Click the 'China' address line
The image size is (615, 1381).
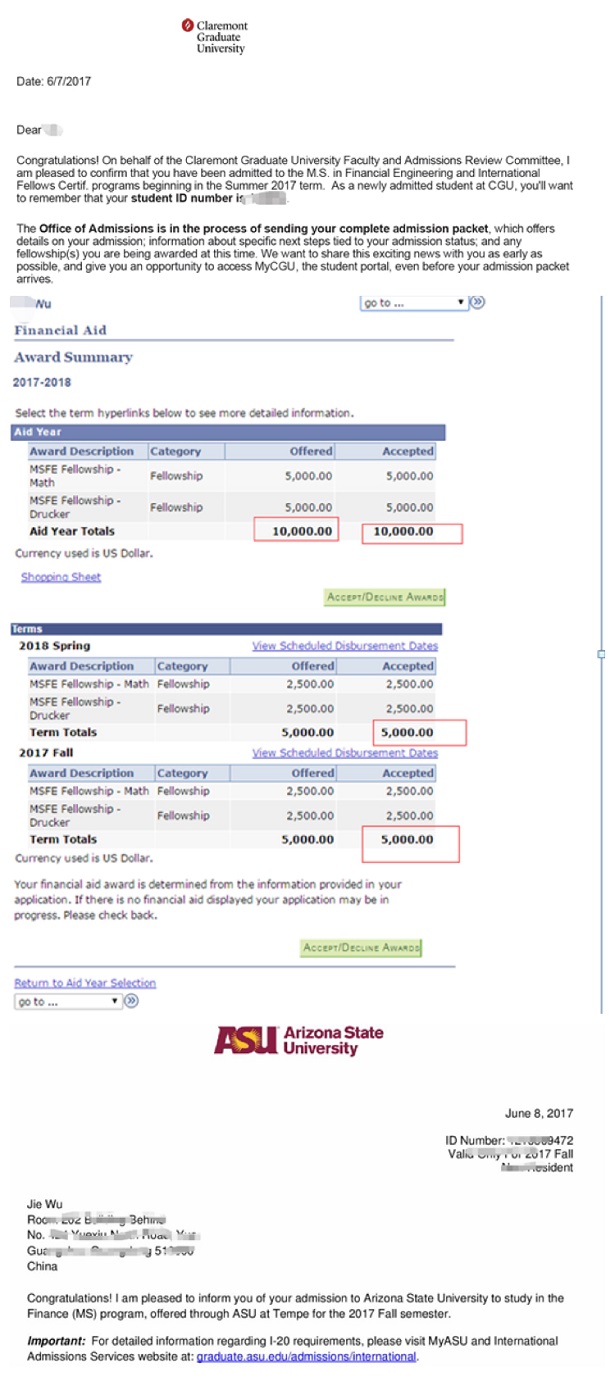(x=43, y=1266)
